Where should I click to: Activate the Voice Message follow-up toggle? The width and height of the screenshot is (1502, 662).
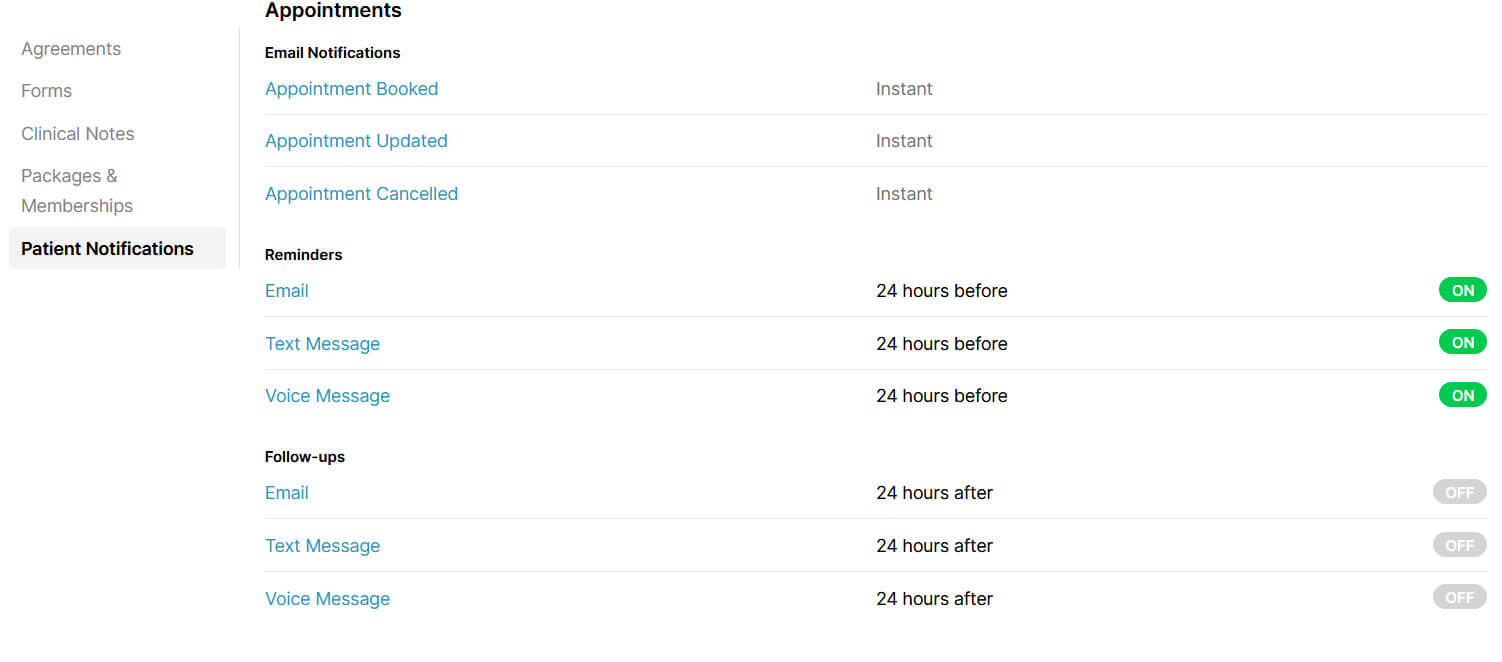1459,597
